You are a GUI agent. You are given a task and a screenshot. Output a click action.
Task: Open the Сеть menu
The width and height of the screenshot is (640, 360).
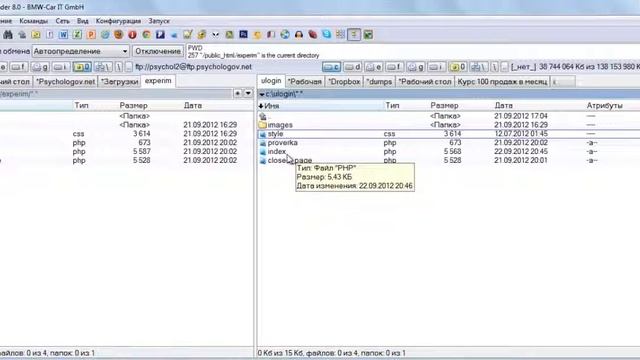pos(62,21)
